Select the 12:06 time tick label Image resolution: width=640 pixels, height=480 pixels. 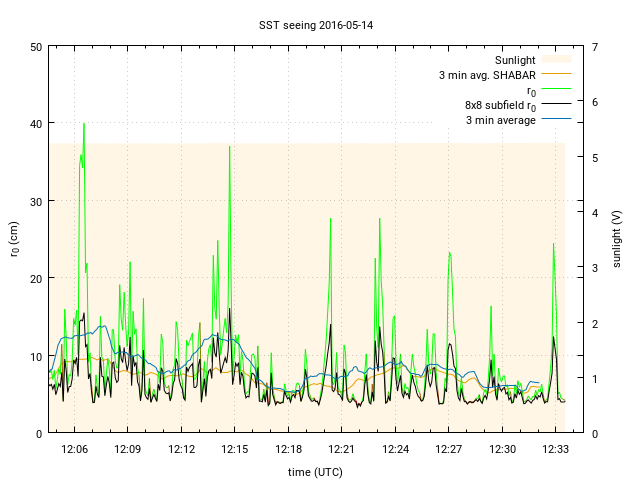(75, 450)
